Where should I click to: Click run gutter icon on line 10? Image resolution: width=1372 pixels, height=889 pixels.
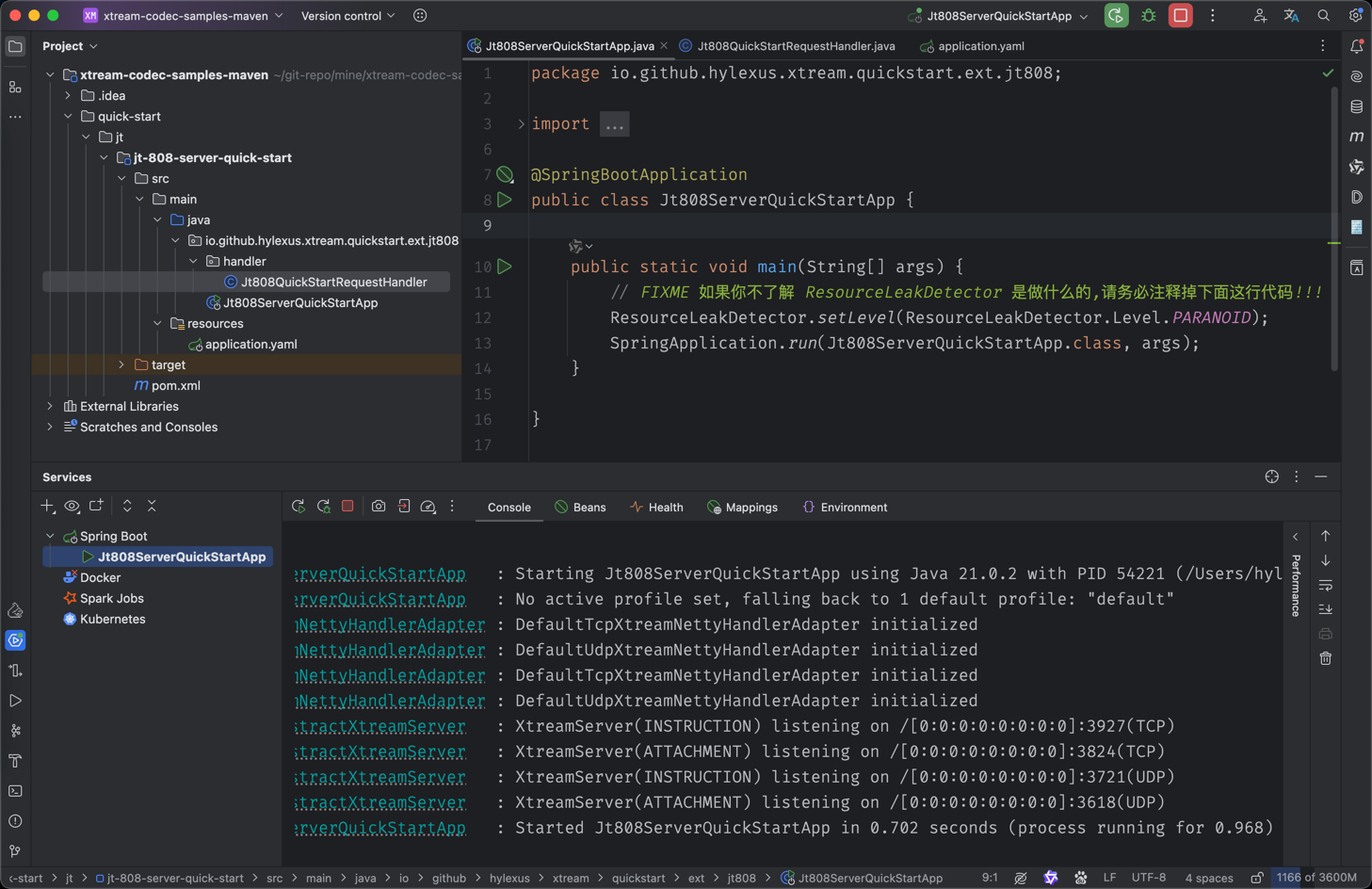[506, 267]
